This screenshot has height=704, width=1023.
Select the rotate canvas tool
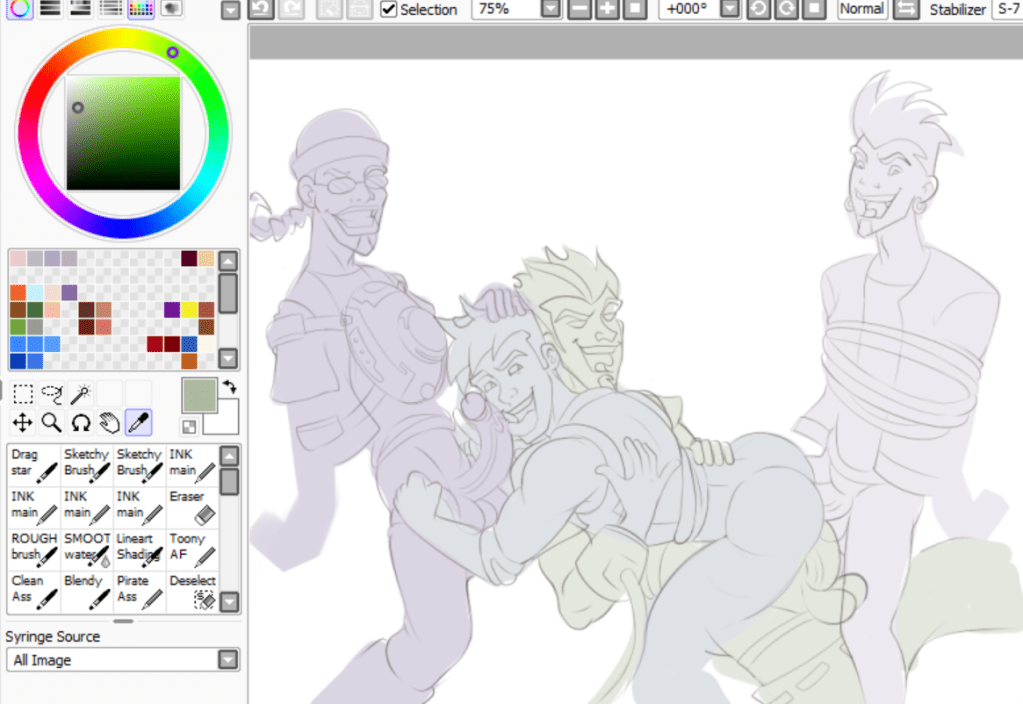[x=80, y=423]
